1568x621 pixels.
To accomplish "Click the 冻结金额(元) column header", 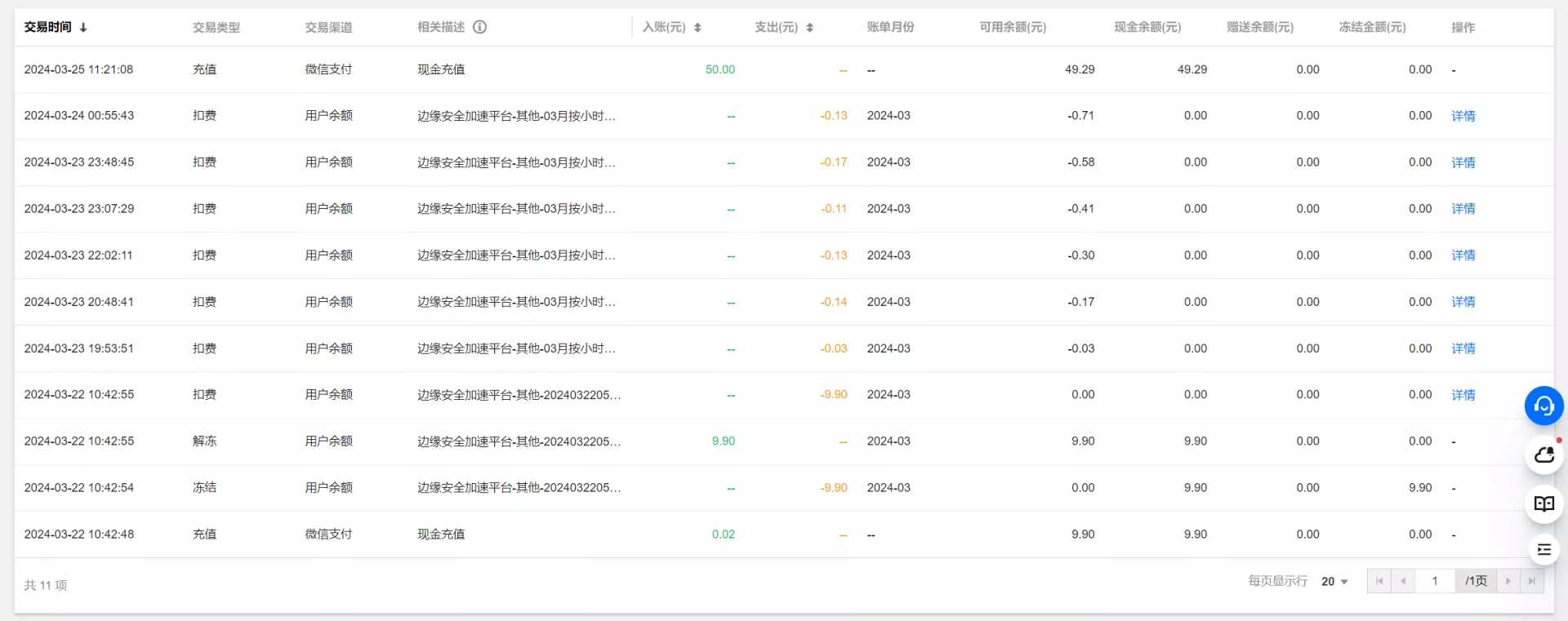I will (1372, 27).
